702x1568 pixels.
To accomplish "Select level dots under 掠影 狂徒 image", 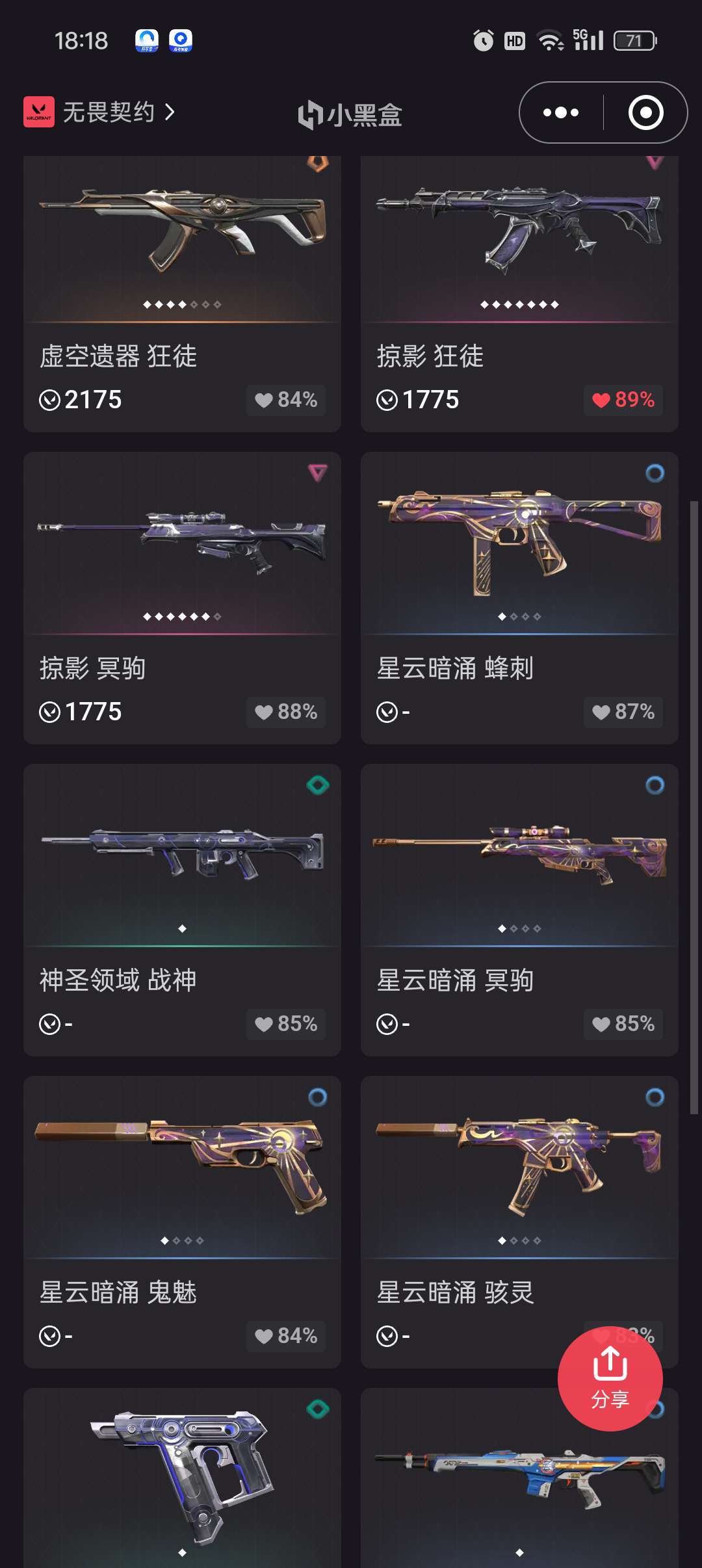I will pos(519,304).
